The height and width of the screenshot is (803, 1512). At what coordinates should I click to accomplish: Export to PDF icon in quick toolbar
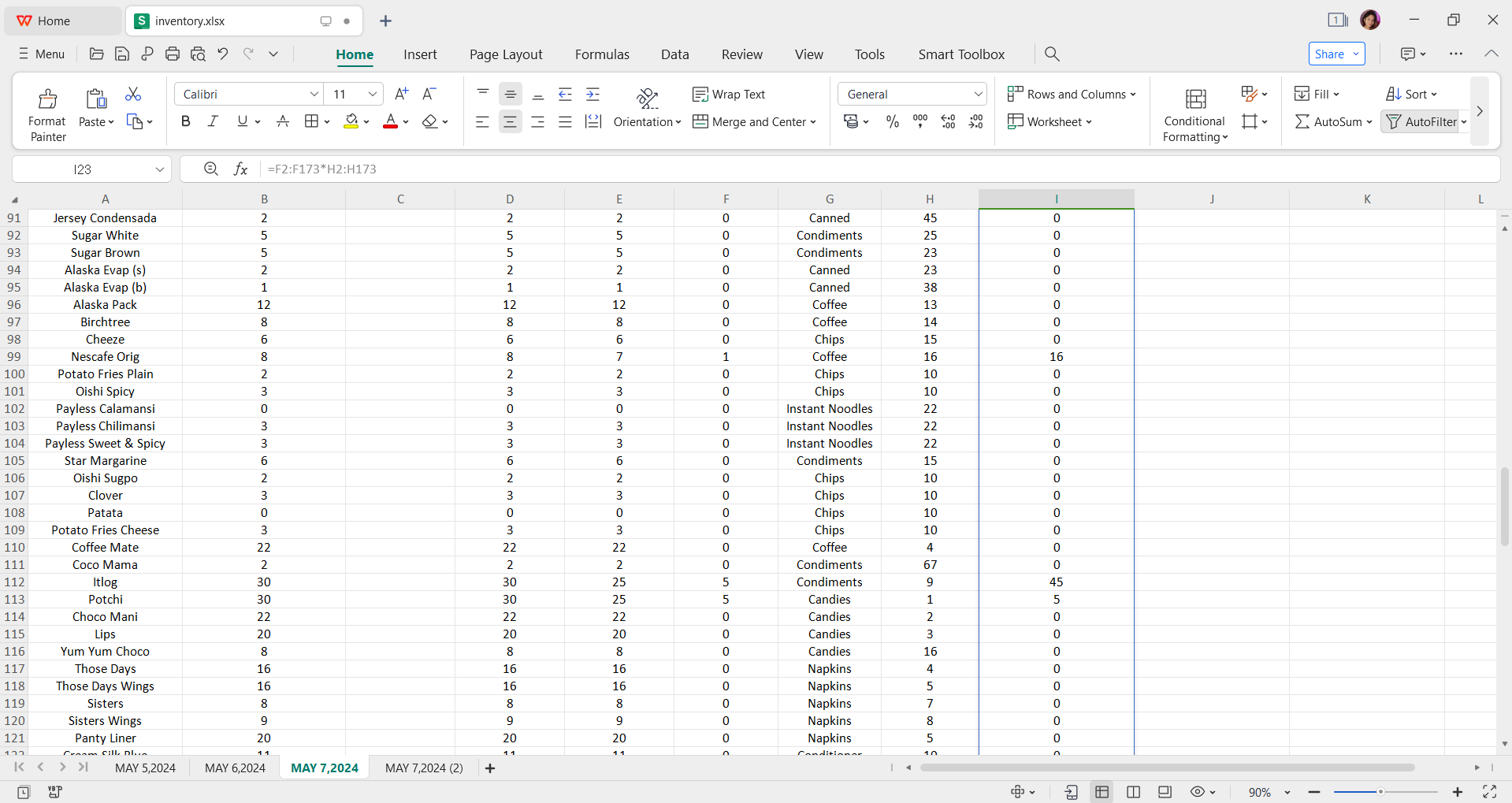coord(147,54)
